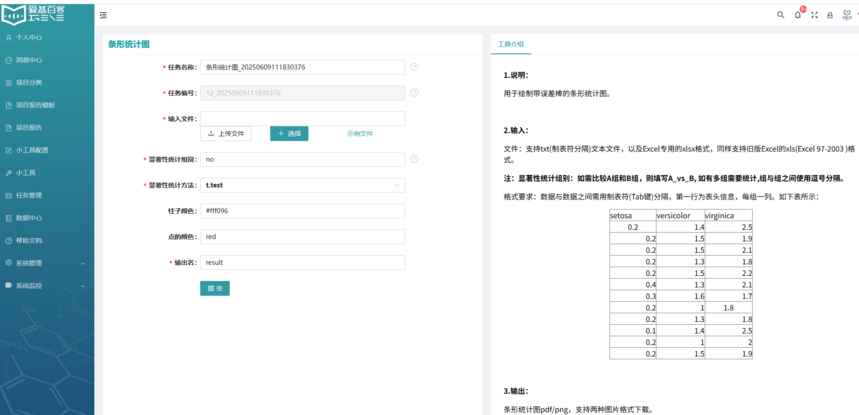Go to 任务管理 in sidebar

click(x=29, y=195)
